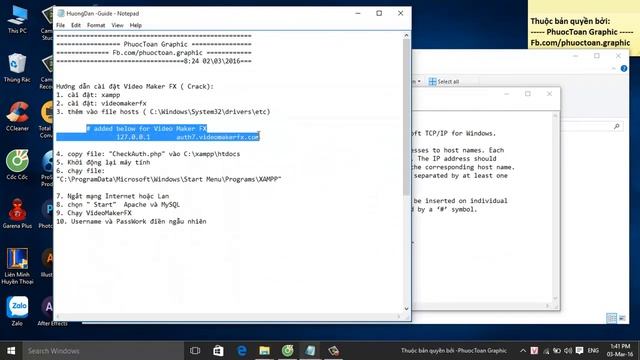Click the line "9. Chạy VideoMakerFX"
The width and height of the screenshot is (640, 360).
click(x=94, y=213)
